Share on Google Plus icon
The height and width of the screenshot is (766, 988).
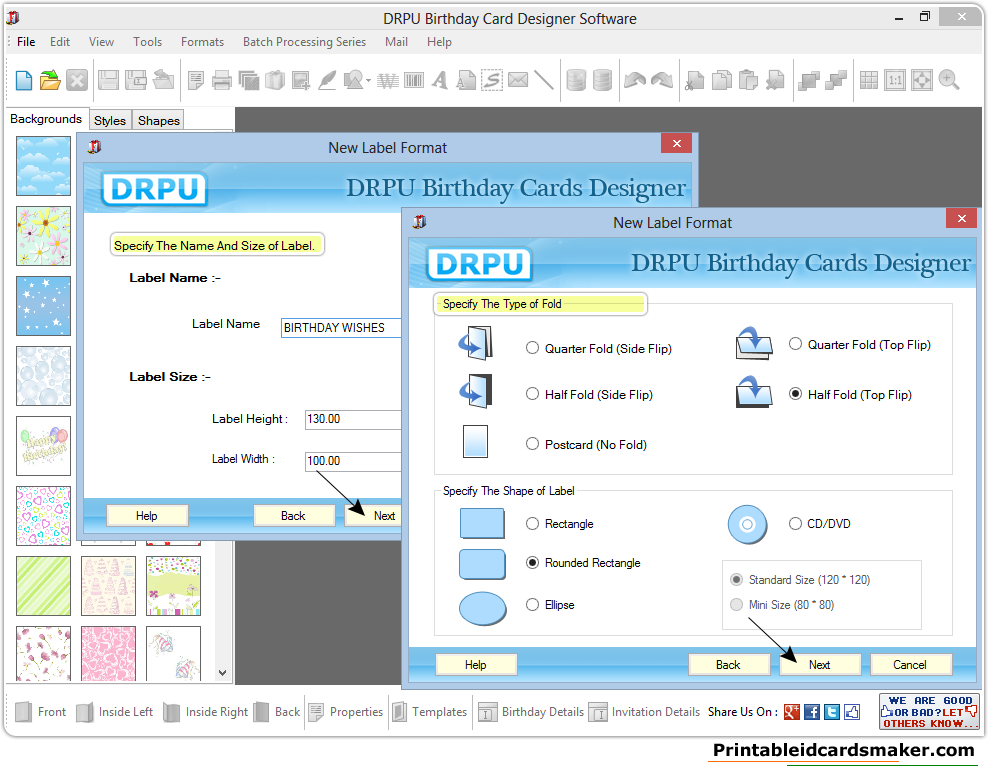792,712
